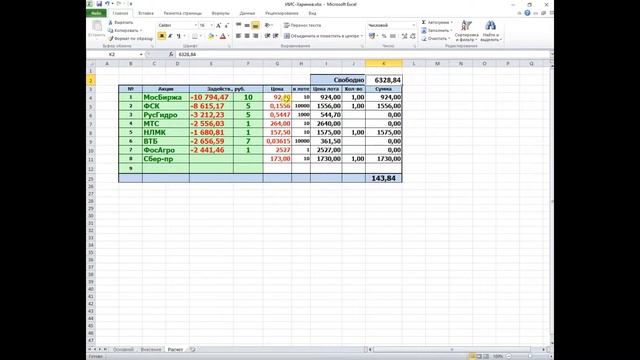Switch to Page Layout (Разметка страницы) tab
This screenshot has width=640, height=360.
coord(182,13)
